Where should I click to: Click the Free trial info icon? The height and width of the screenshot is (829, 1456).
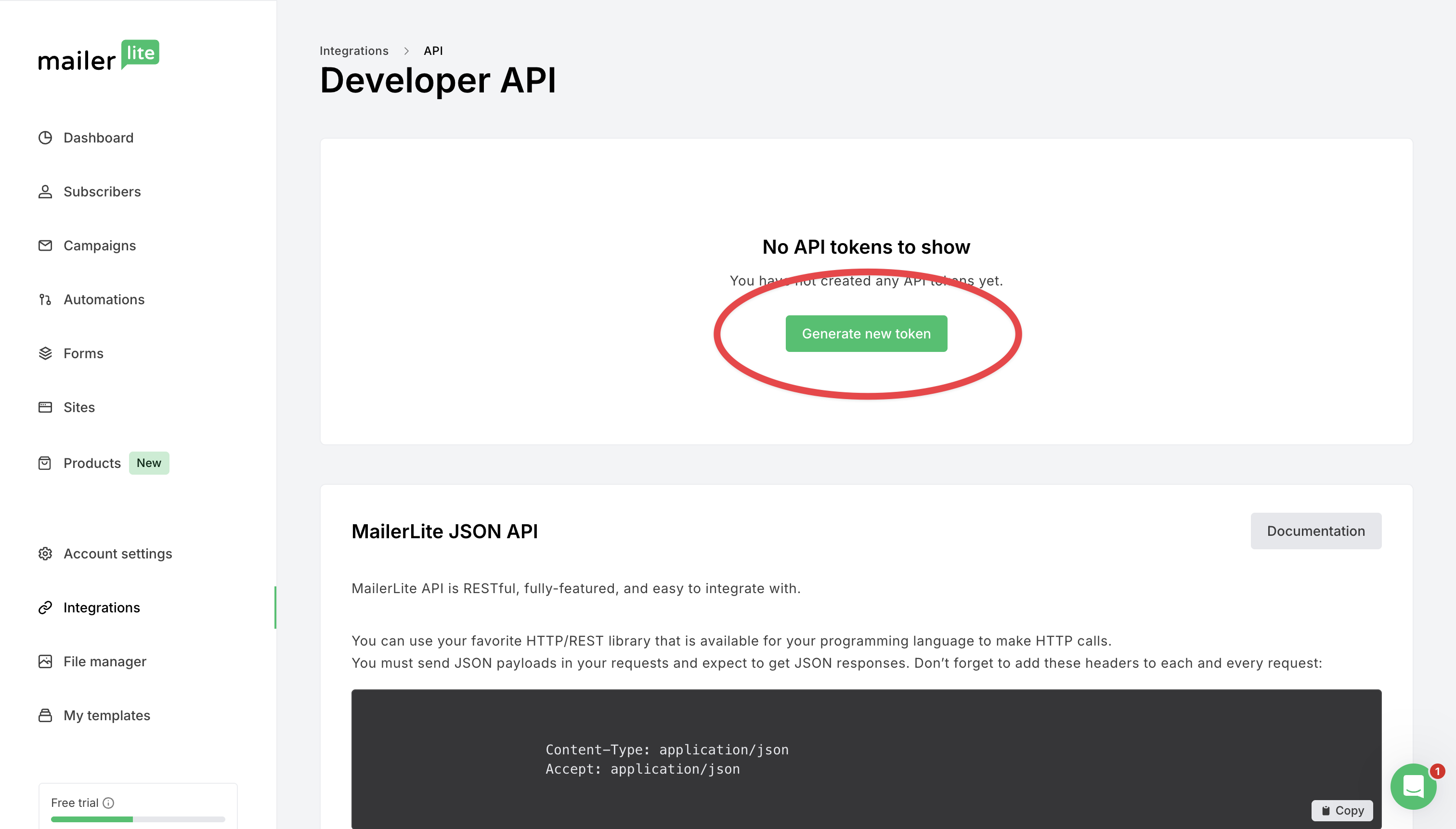tap(108, 803)
